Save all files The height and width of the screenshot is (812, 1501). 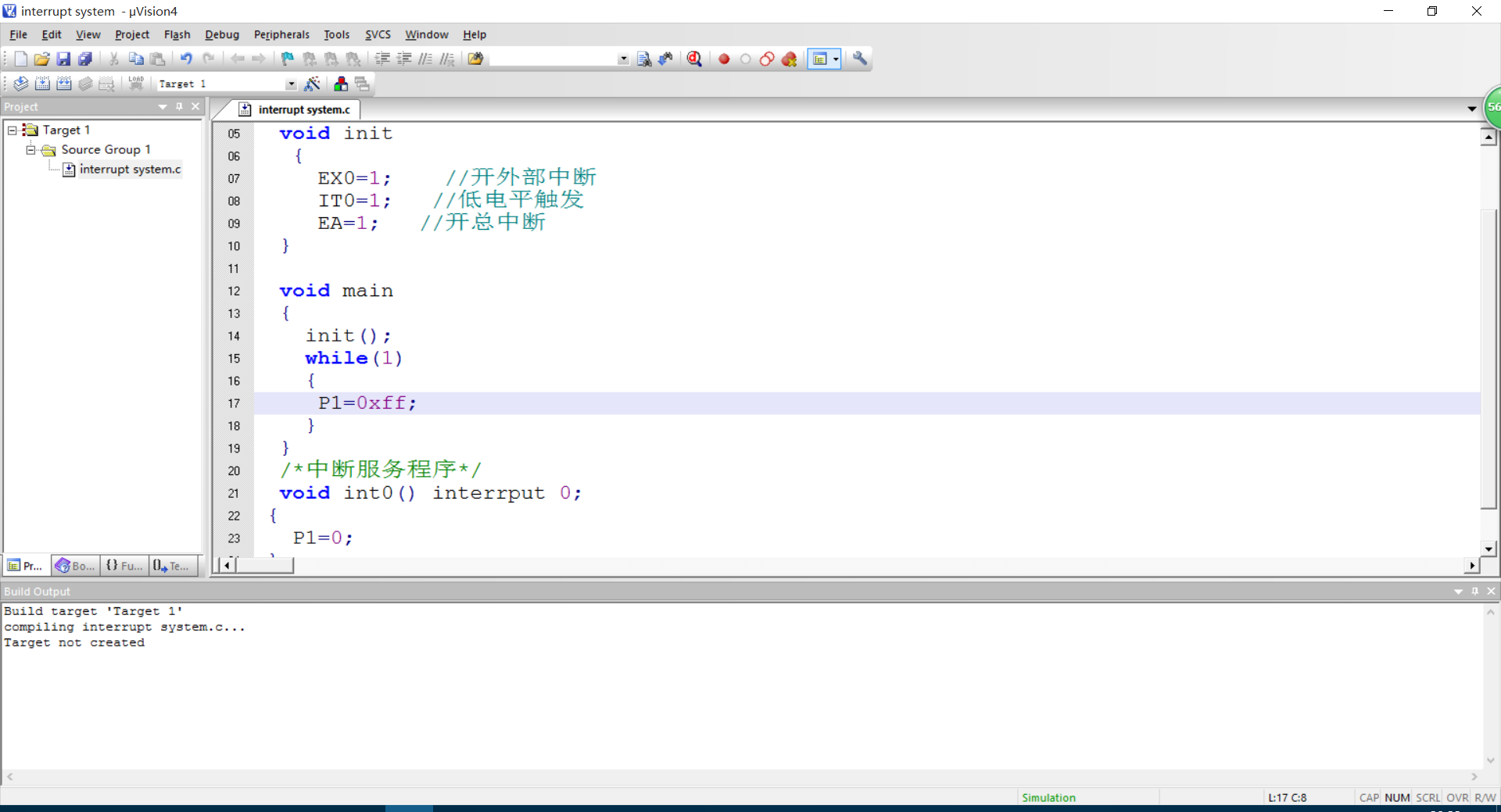pyautogui.click(x=85, y=59)
